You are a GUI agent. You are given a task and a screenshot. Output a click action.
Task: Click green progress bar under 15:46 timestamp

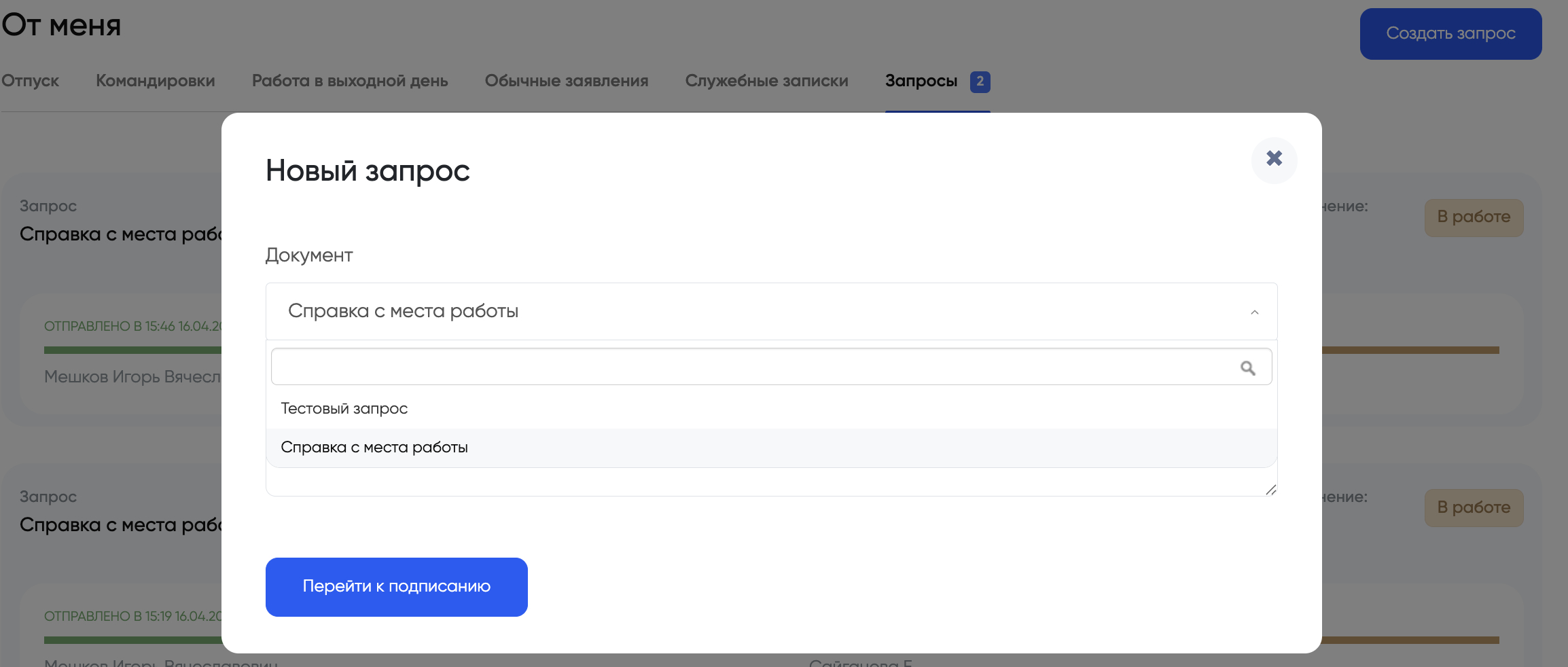[132, 350]
